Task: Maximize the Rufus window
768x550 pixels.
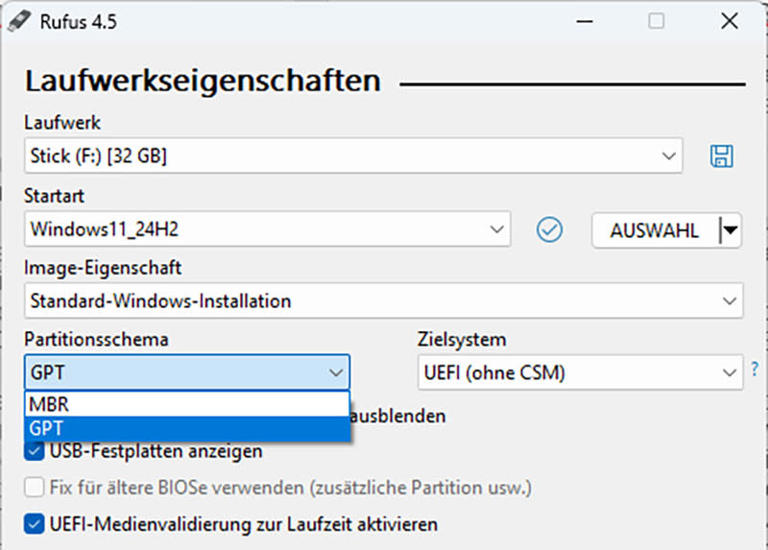Action: pos(656,21)
